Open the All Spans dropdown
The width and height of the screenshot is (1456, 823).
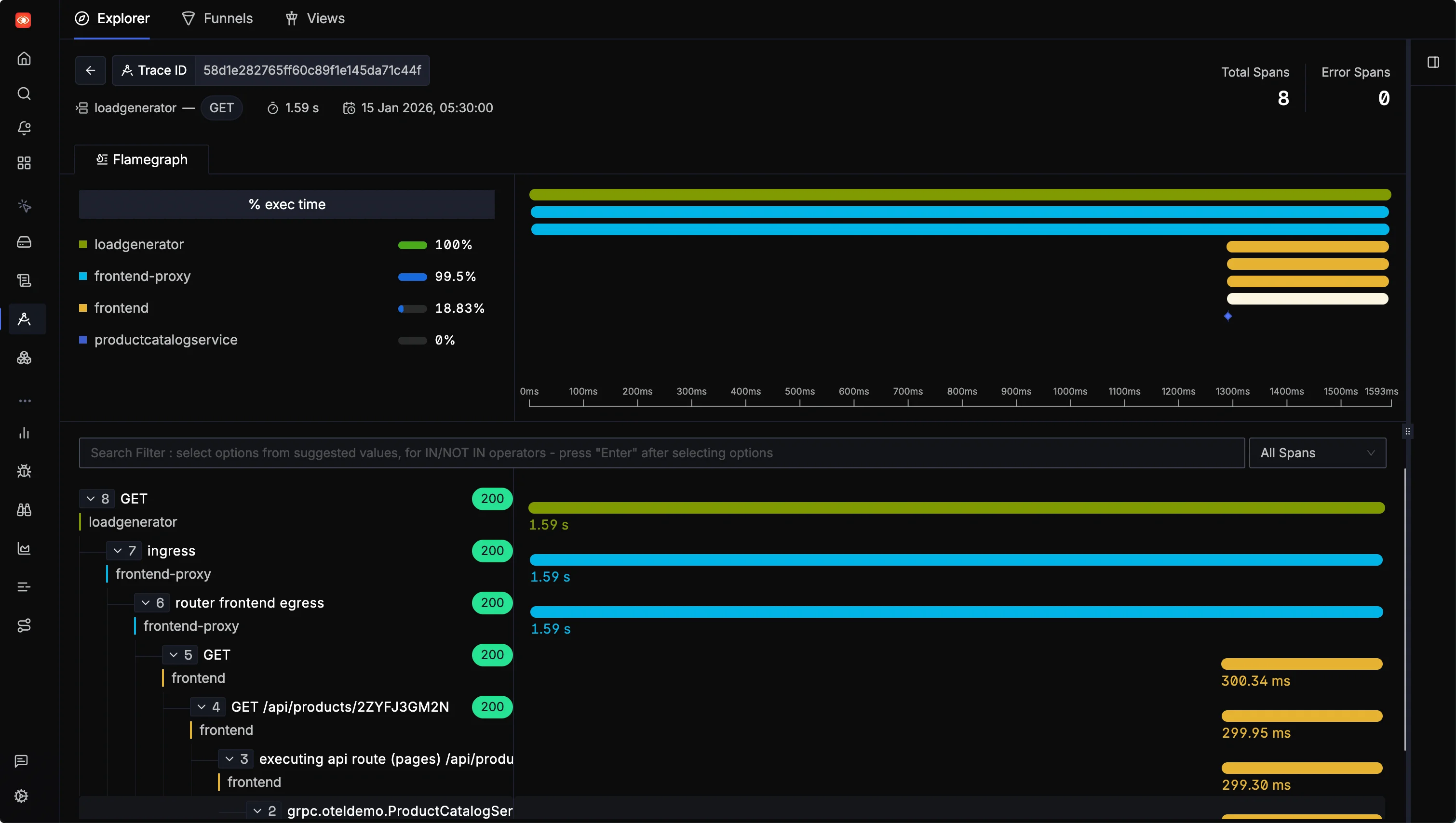tap(1317, 453)
